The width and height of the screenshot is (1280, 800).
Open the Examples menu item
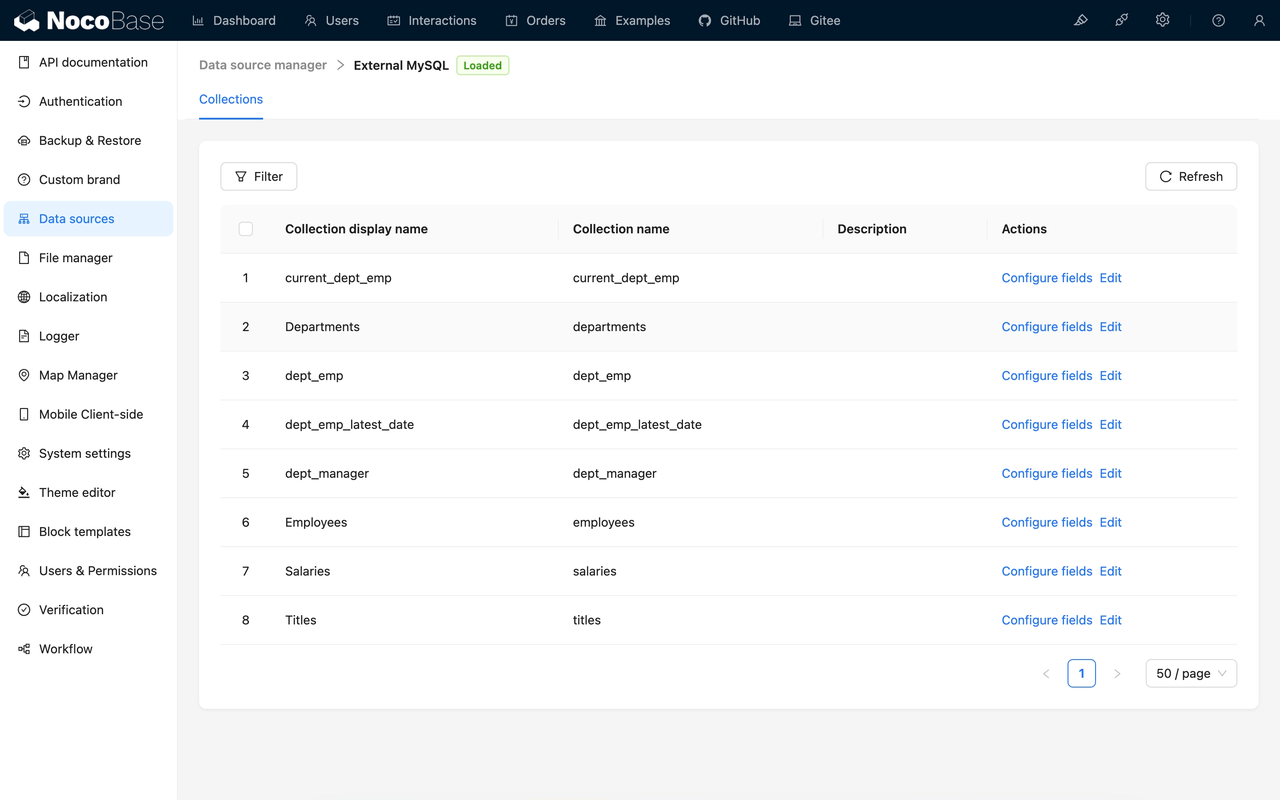click(632, 20)
